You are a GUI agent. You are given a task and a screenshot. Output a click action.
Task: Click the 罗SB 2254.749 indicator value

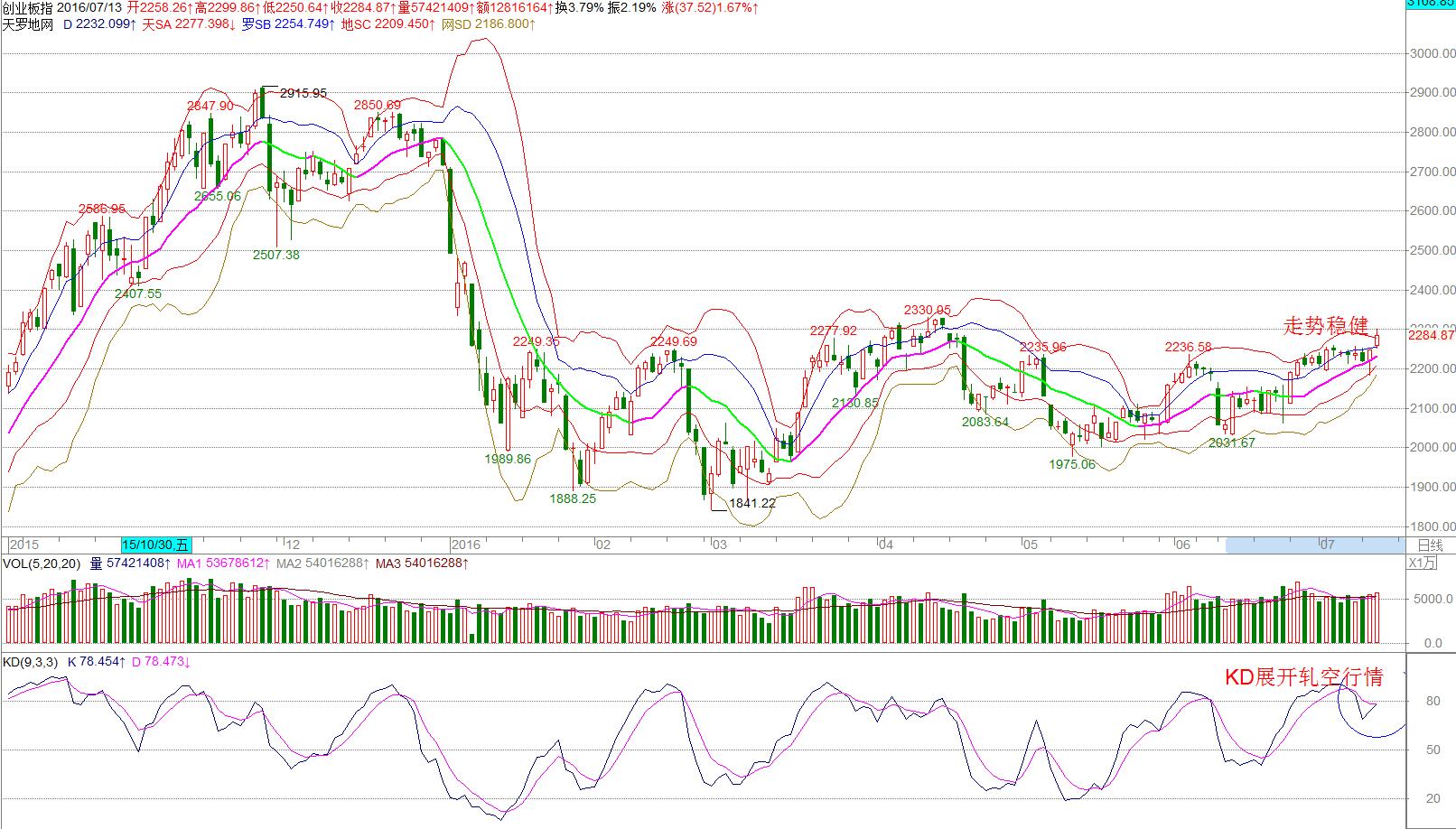point(288,24)
